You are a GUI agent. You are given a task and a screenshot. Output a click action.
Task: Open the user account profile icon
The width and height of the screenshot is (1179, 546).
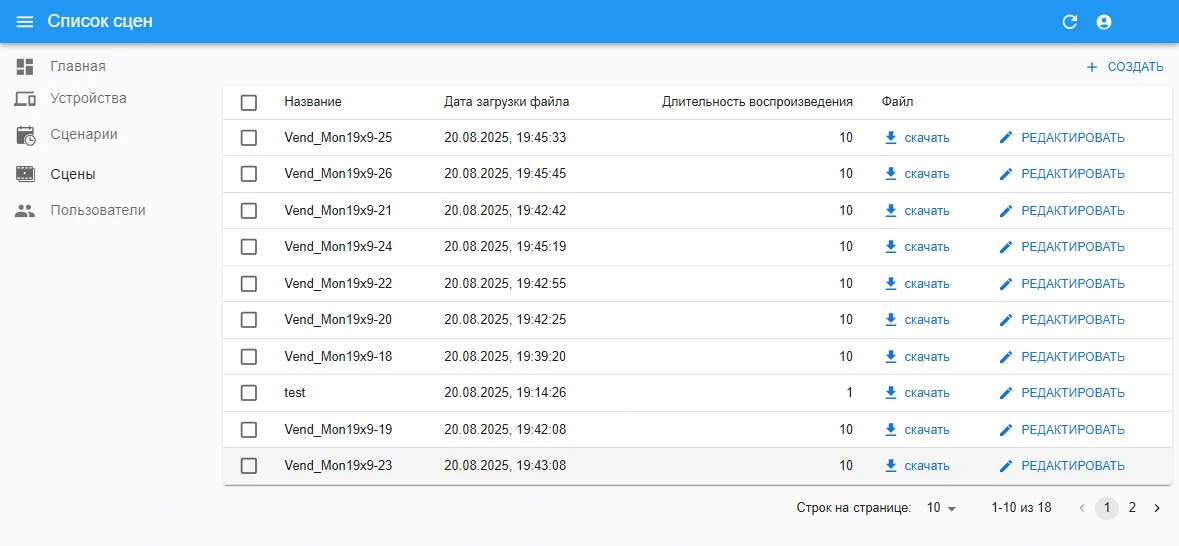(1104, 22)
